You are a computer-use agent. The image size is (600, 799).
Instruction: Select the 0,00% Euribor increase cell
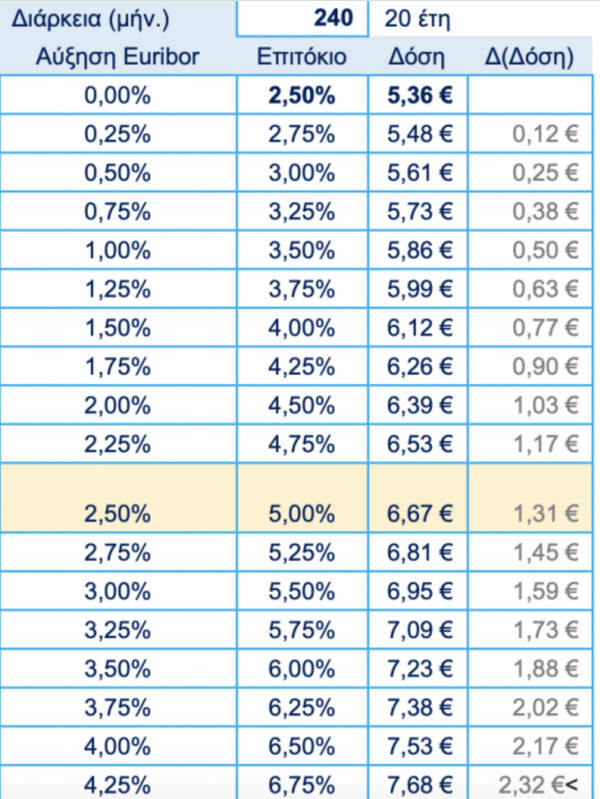(x=118, y=96)
